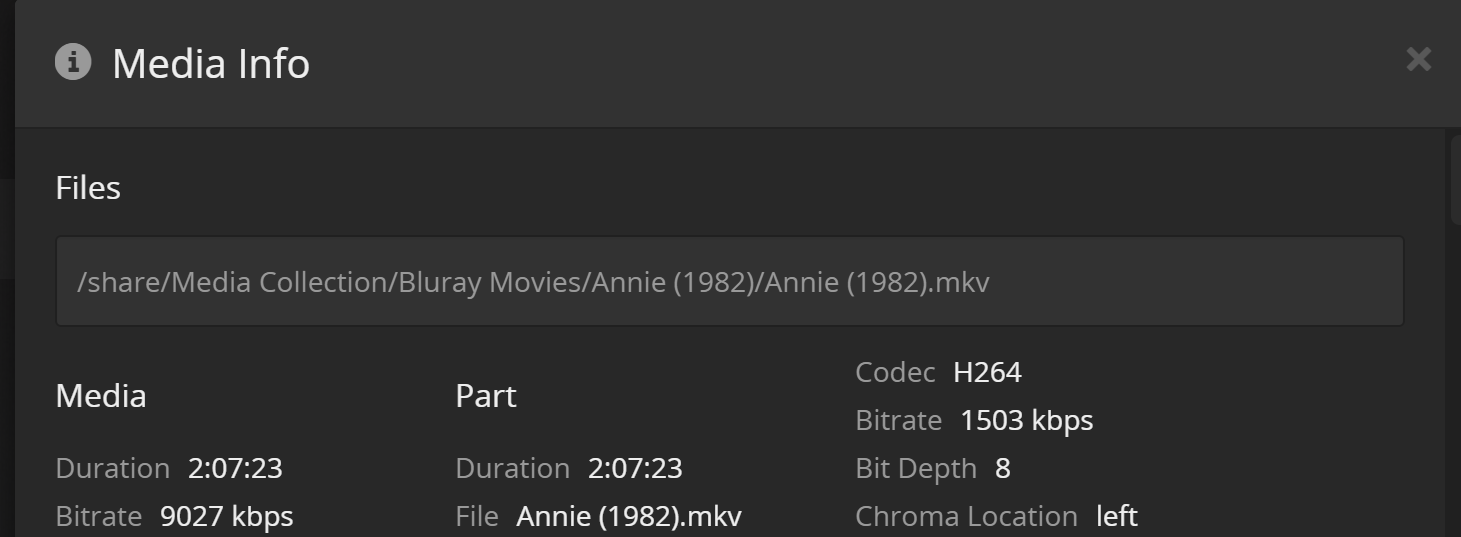Click the Part section heading
This screenshot has width=1461, height=537.
(486, 396)
